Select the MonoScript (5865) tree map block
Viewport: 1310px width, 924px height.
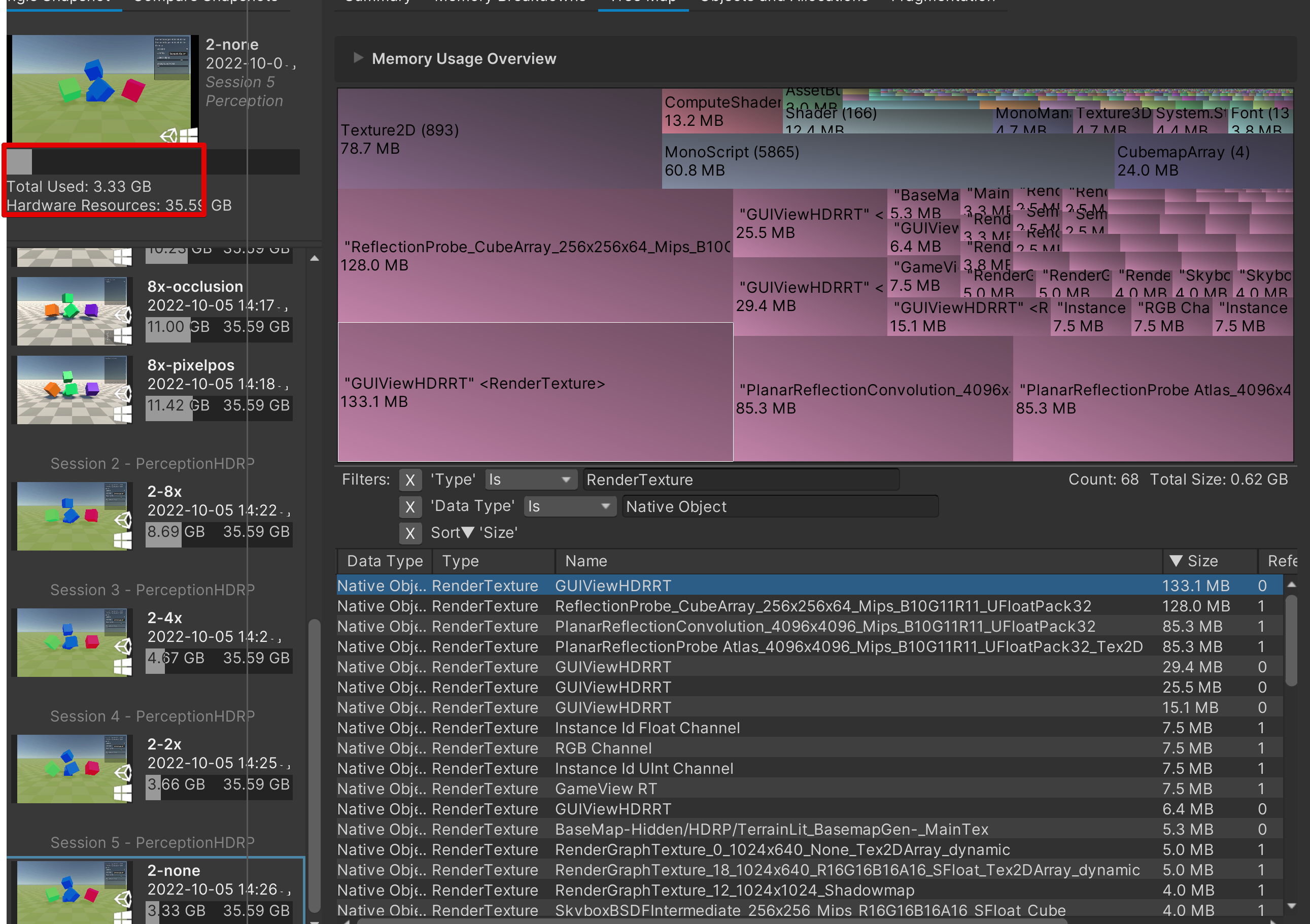pos(887,161)
